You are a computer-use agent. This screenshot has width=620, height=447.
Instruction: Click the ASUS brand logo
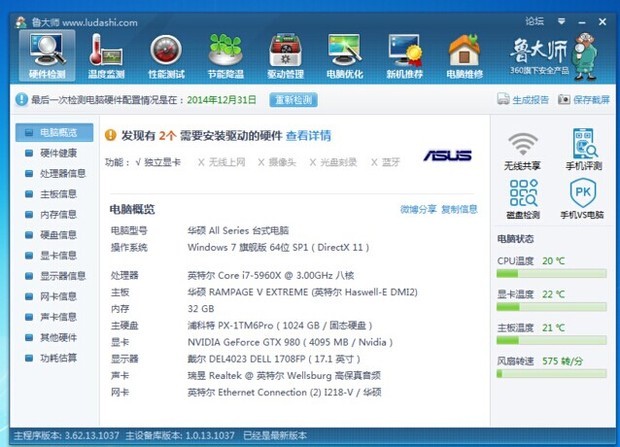(448, 155)
